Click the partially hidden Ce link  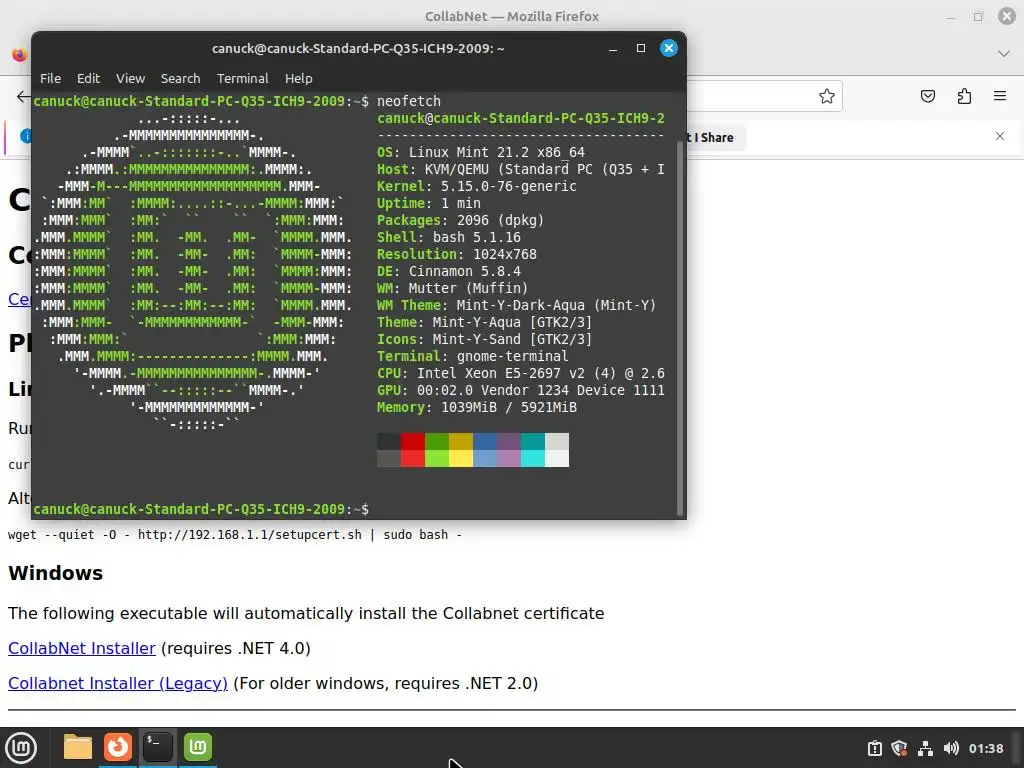(x=20, y=300)
